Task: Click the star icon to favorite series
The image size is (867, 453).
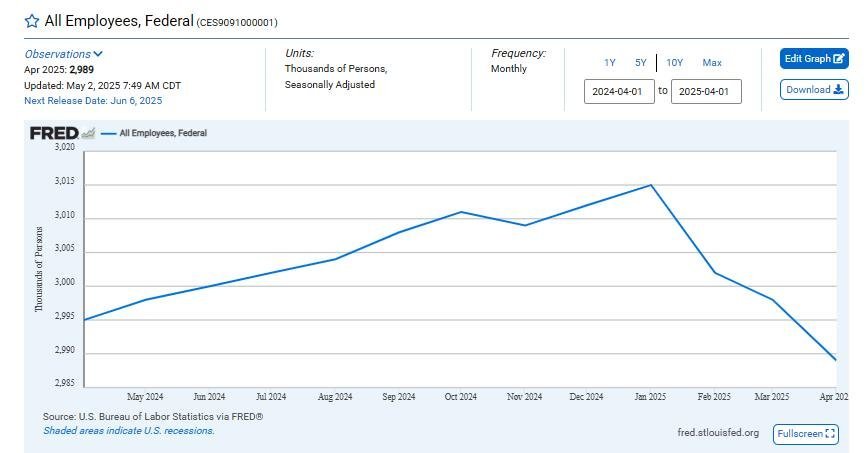Action: (x=32, y=21)
